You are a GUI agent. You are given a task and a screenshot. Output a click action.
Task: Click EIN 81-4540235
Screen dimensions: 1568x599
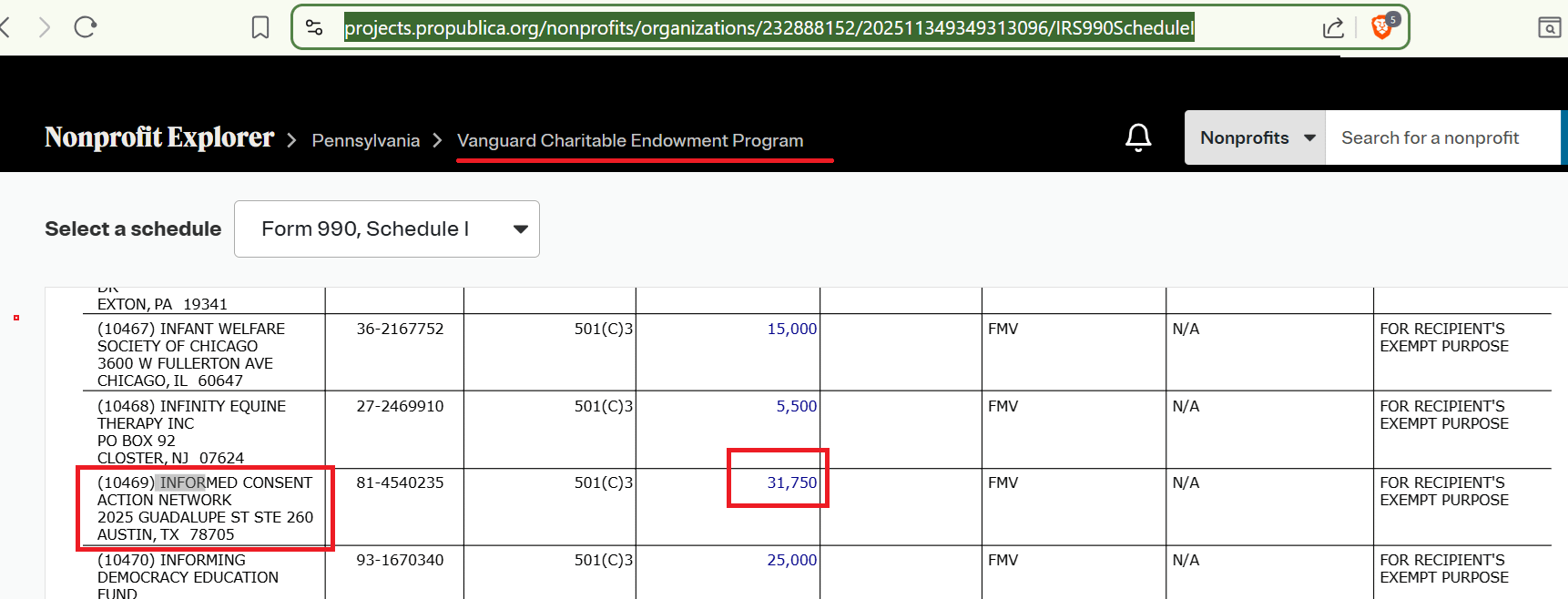coord(400,482)
